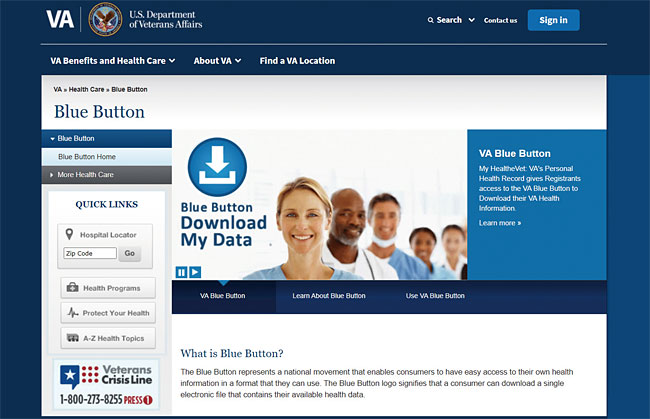Open Blue Button Home sidebar item

(107, 157)
